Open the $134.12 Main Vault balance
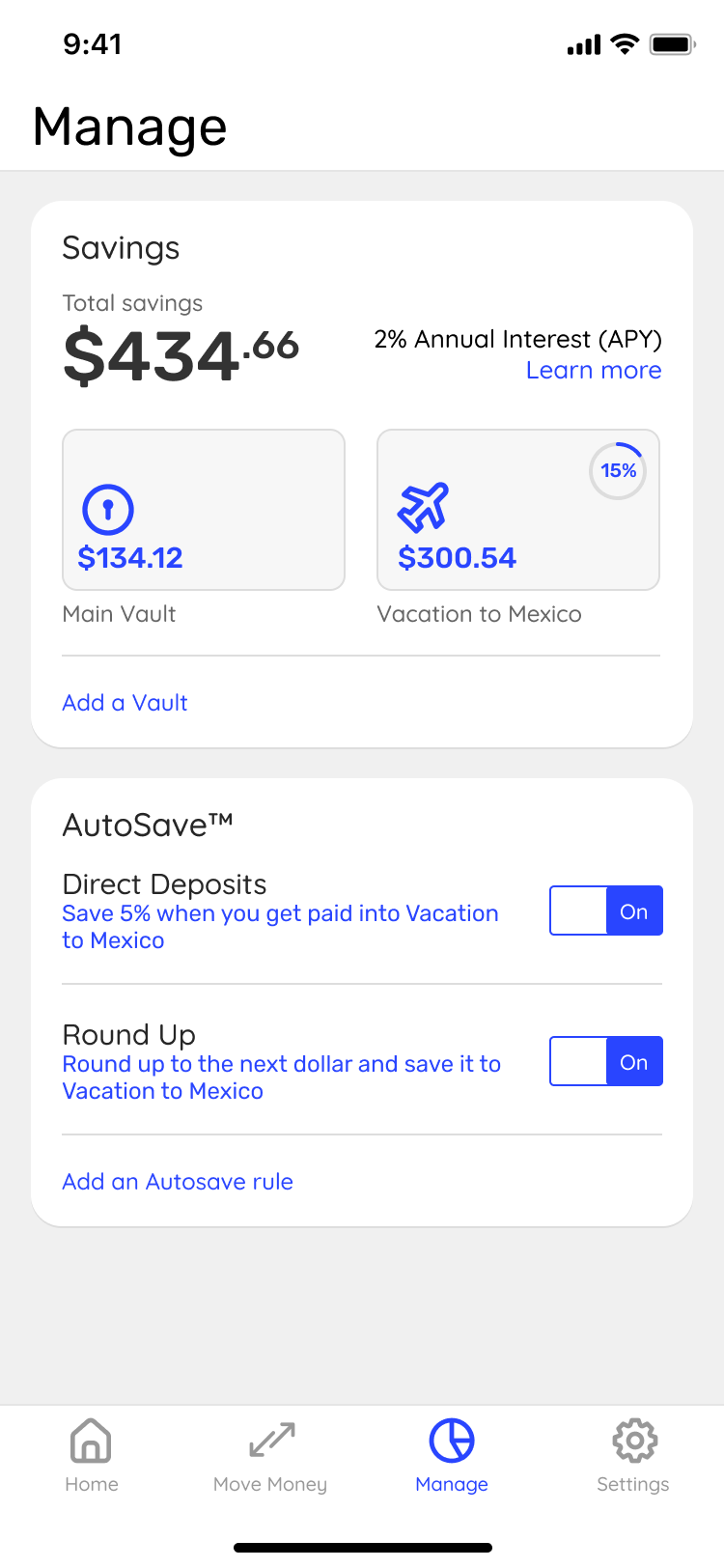 point(130,558)
